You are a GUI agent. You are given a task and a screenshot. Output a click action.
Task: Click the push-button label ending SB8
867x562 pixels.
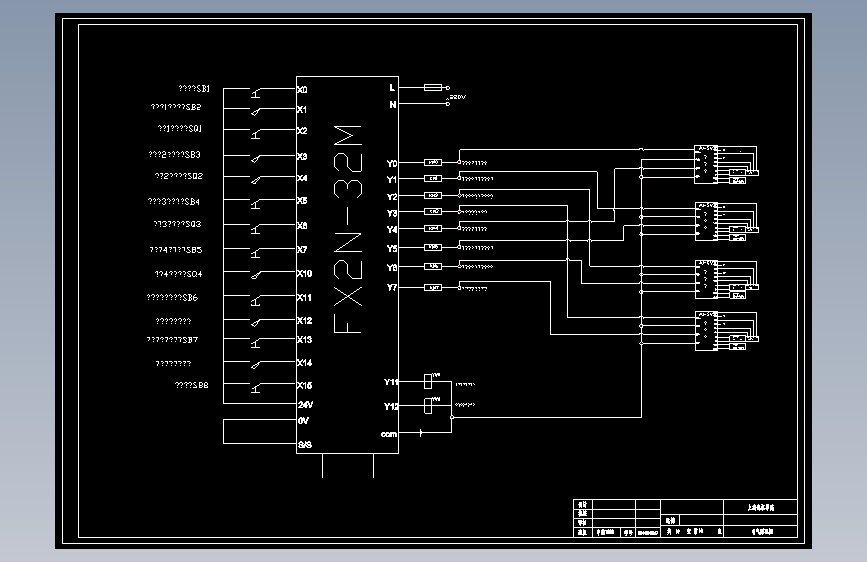[191, 385]
